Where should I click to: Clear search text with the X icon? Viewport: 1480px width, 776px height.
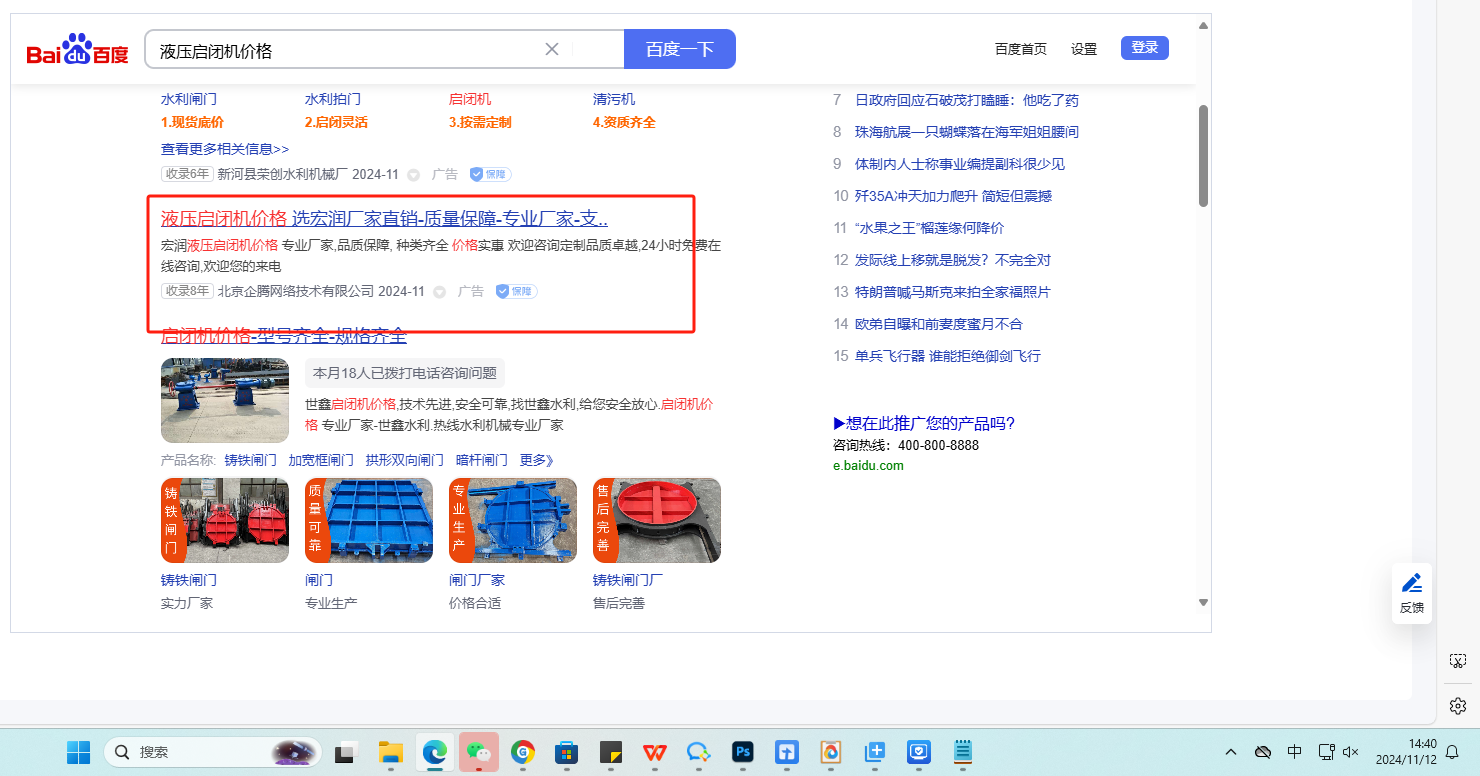551,49
